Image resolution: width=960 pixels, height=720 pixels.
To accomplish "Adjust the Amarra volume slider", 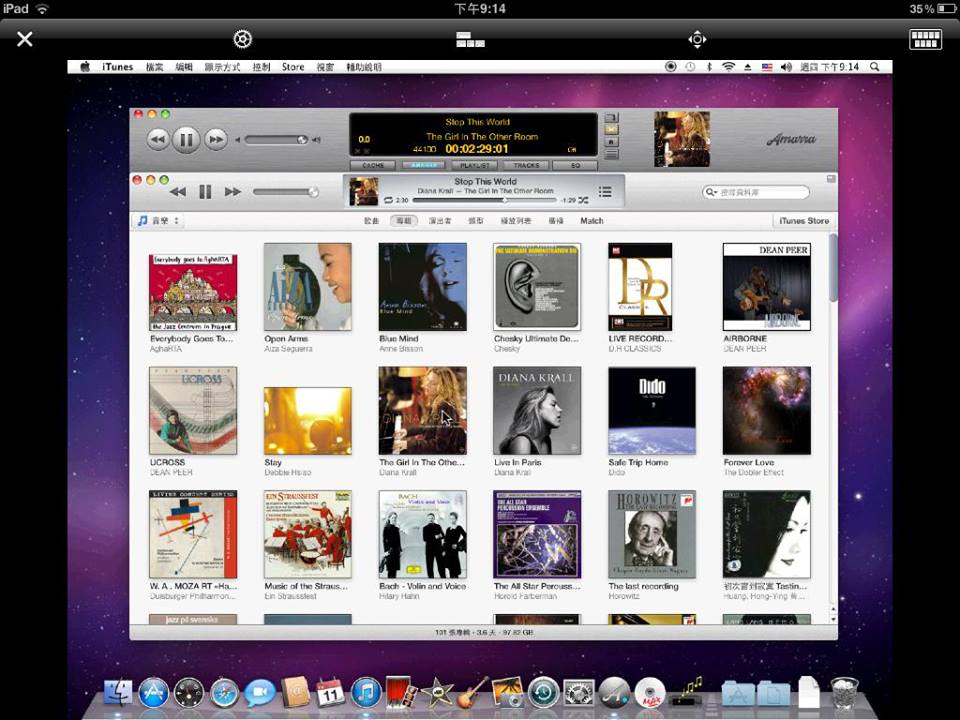I will pyautogui.click(x=276, y=140).
